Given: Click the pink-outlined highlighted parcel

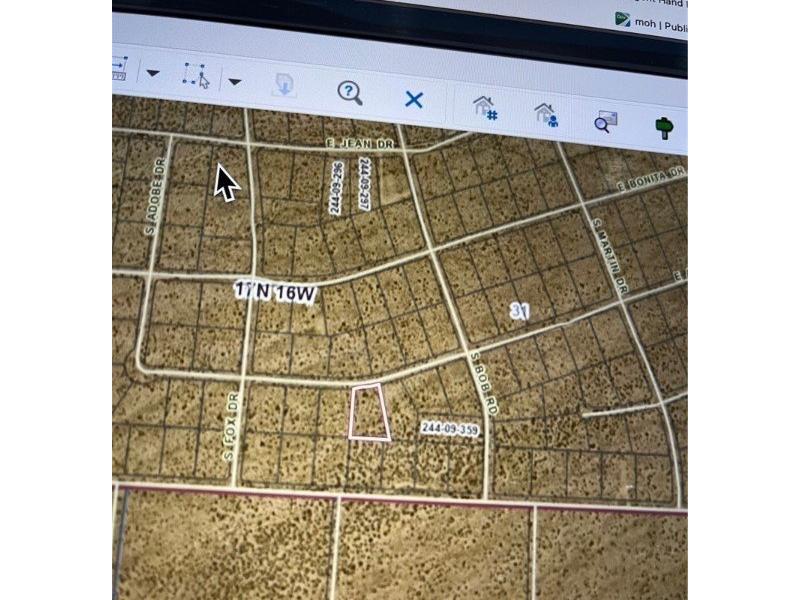Looking at the screenshot, I should coord(369,412).
